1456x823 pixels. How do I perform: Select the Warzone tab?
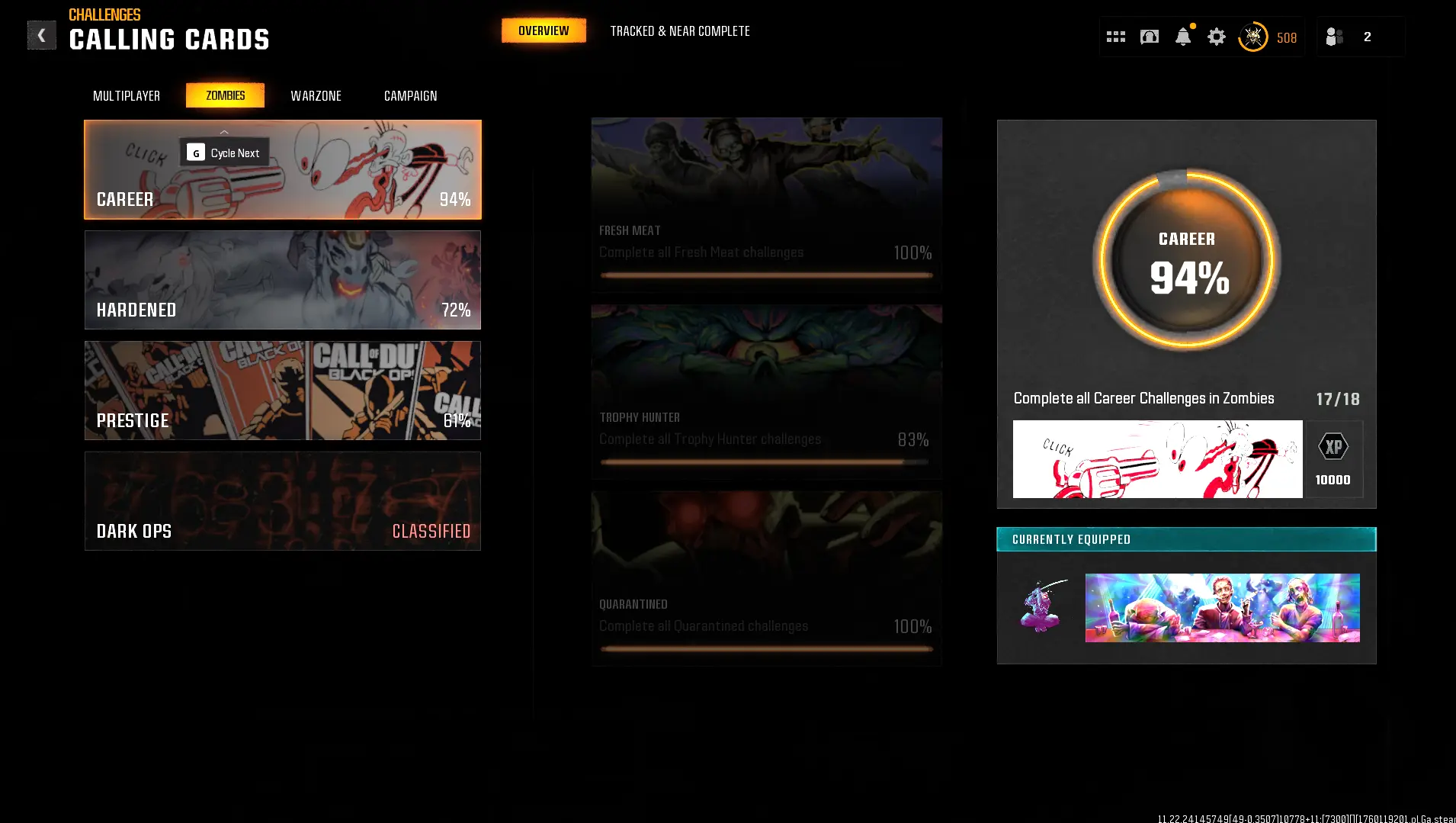[316, 96]
